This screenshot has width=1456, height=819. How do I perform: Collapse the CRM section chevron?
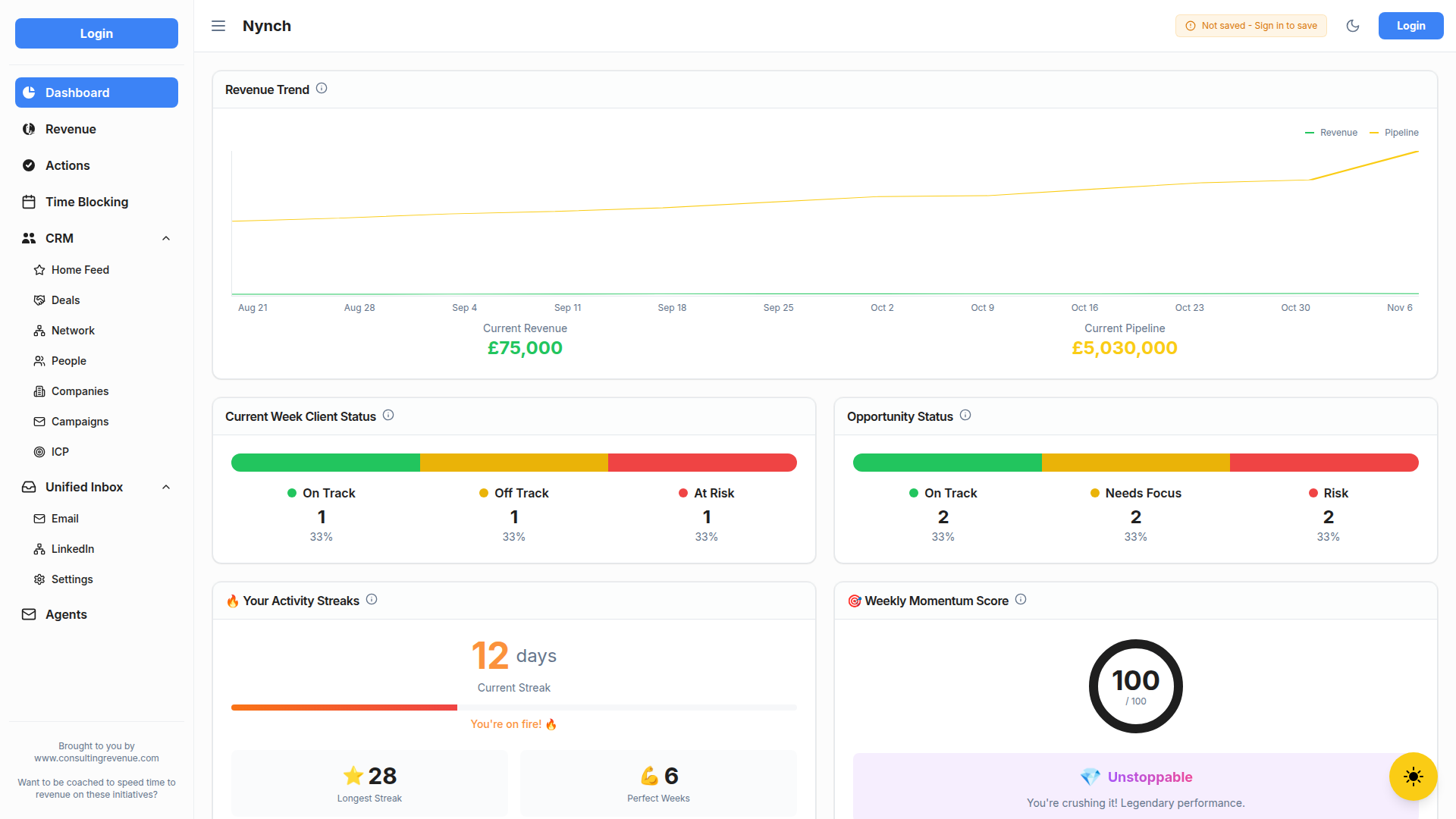pos(166,238)
